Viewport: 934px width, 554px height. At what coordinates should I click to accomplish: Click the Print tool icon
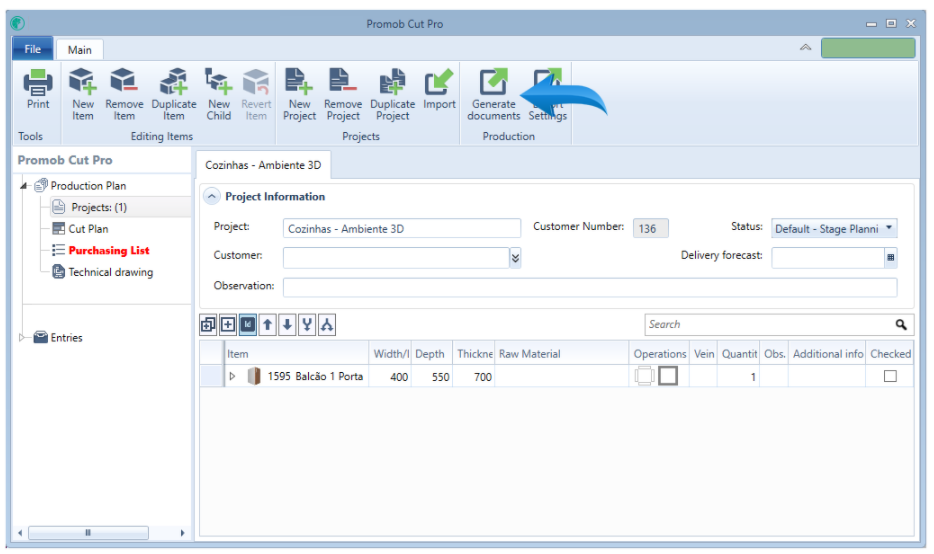pyautogui.click(x=38, y=82)
